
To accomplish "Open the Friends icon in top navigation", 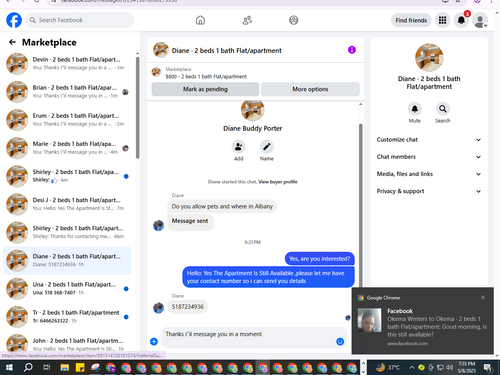I will (247, 20).
